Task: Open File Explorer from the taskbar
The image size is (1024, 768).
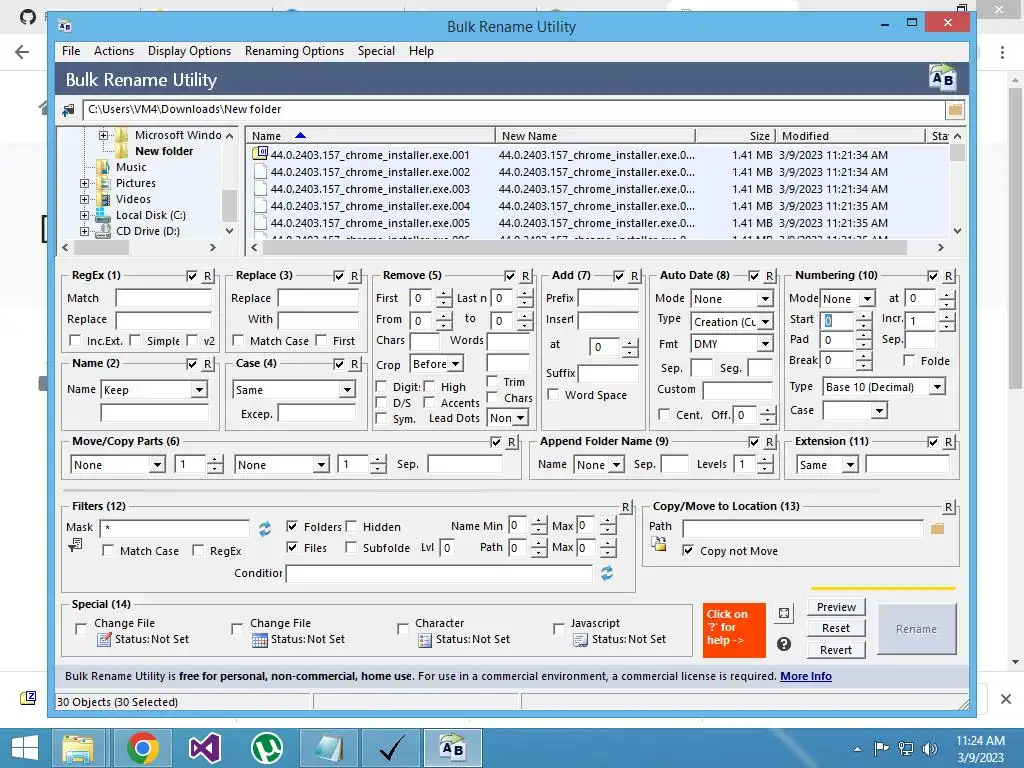Action: (x=78, y=748)
